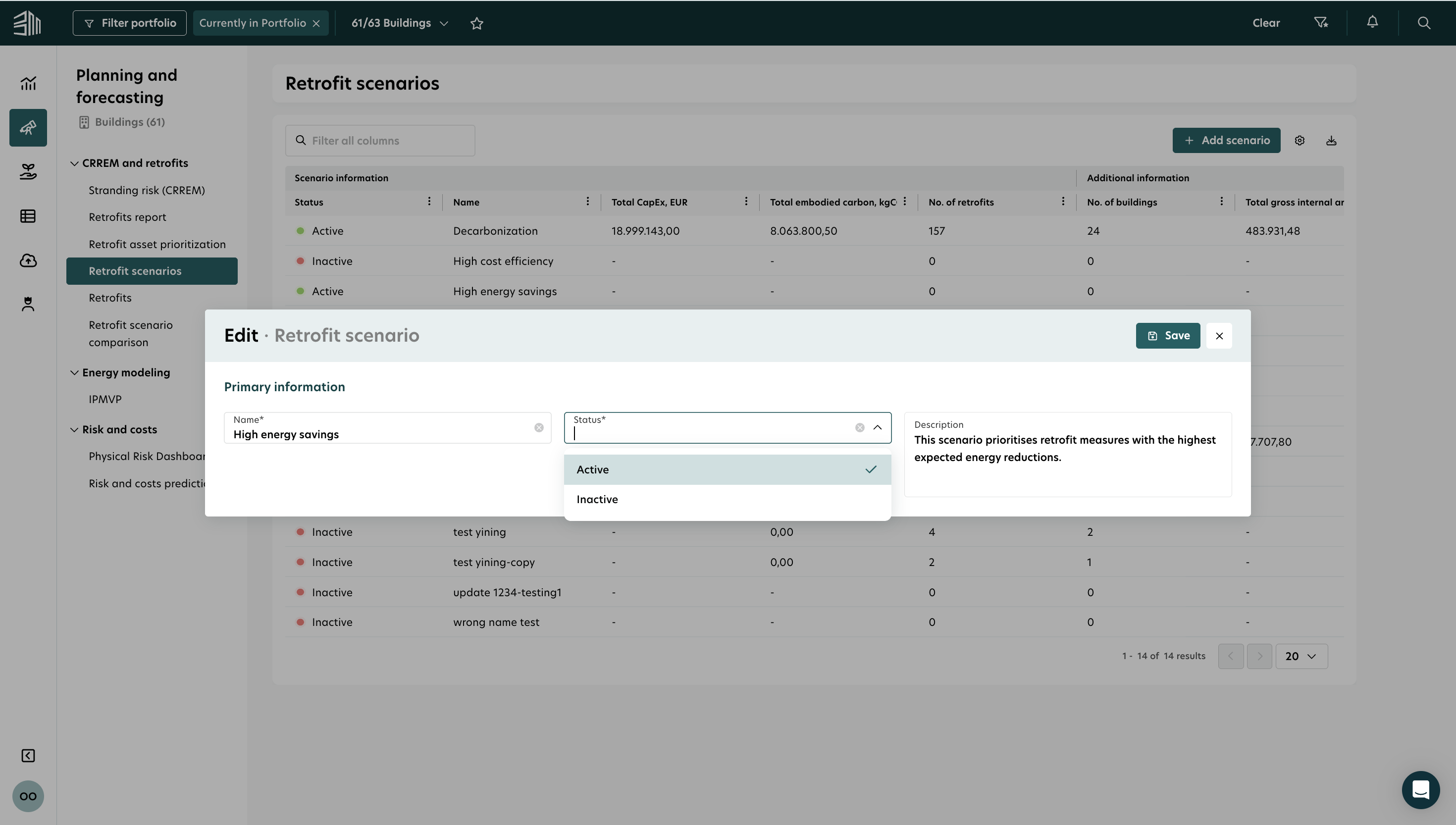Open the analytics chart sidebar icon

point(28,83)
